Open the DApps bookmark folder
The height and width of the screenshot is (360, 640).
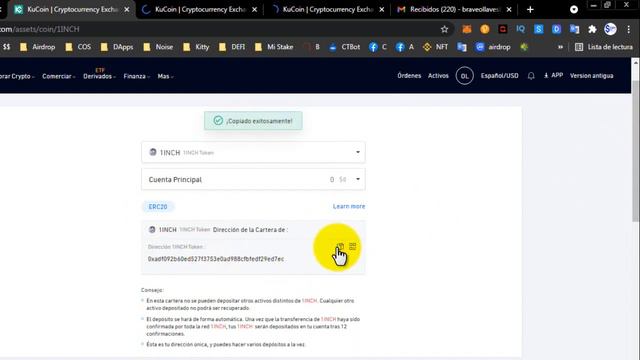click(117, 47)
